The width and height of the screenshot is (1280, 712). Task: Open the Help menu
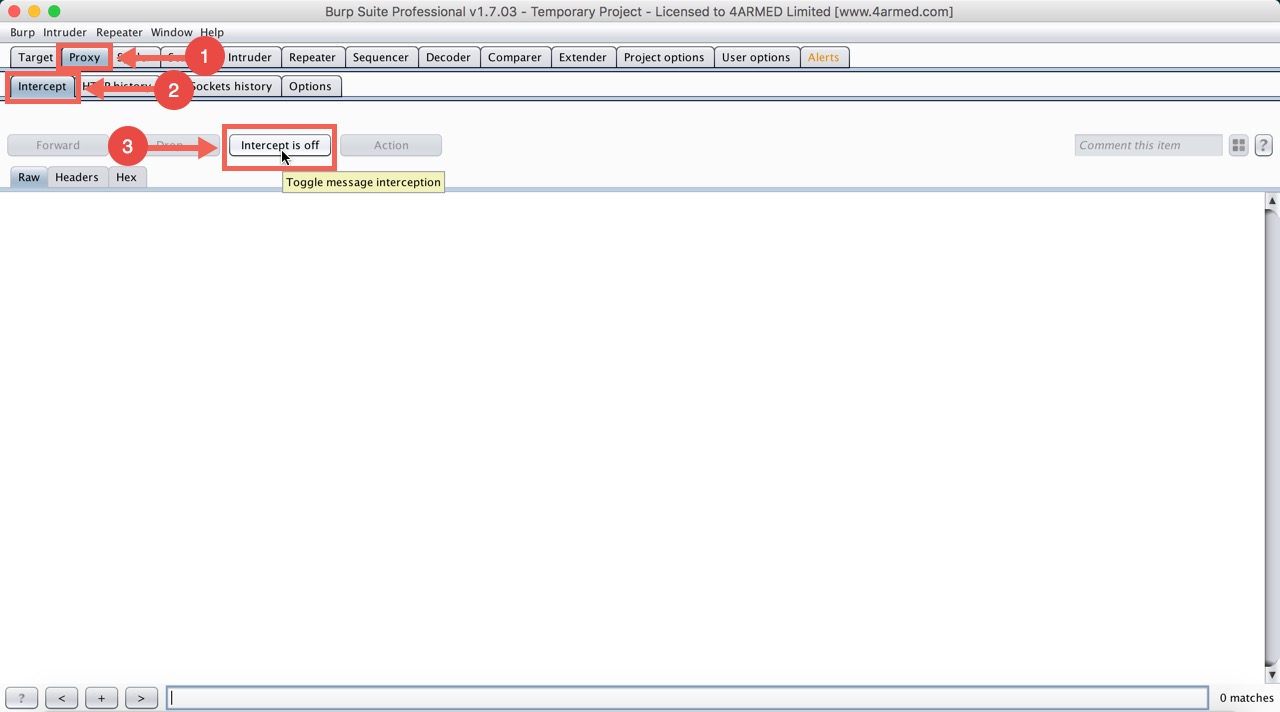212,32
